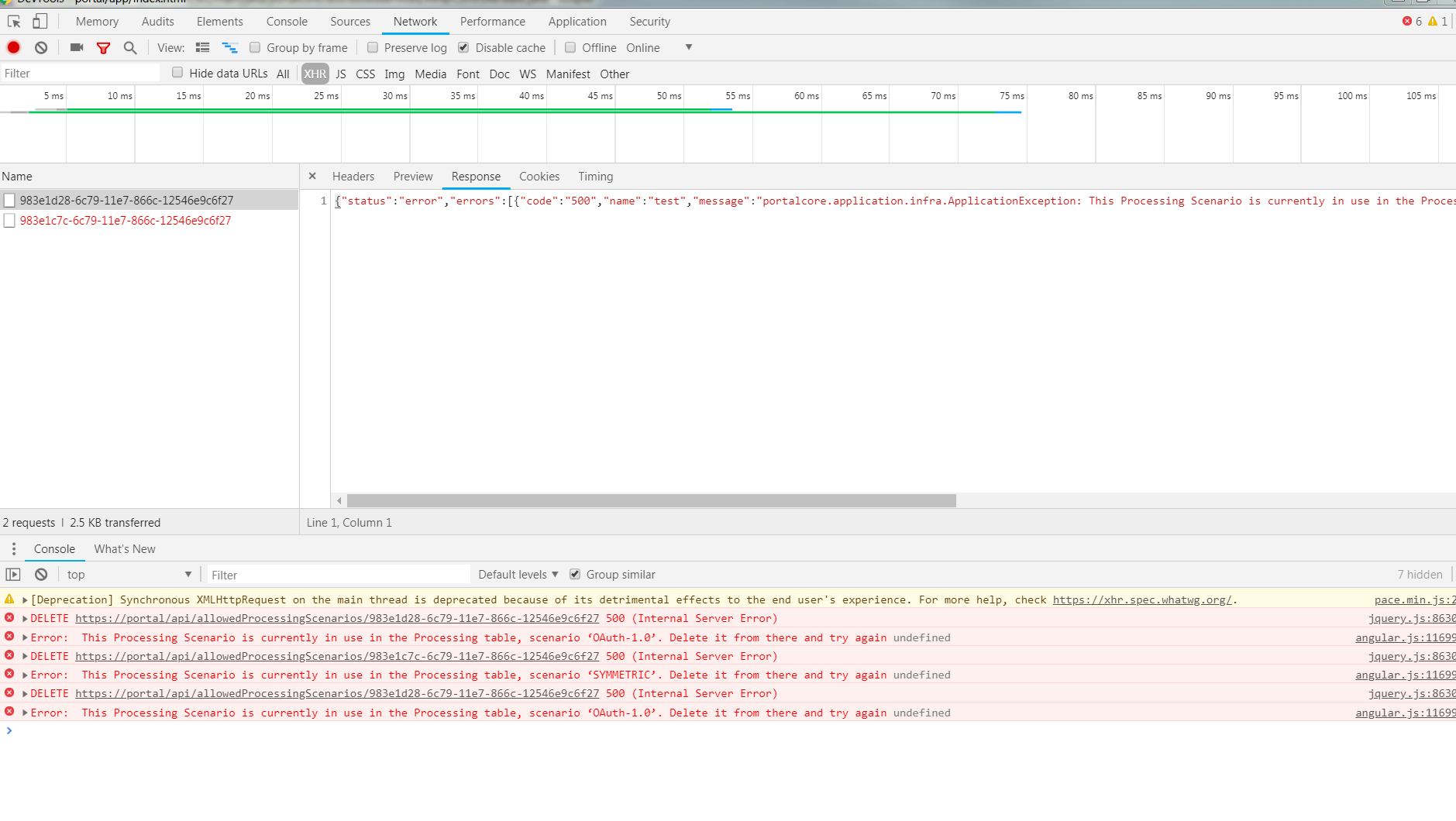Click the response scrollbar left arrow

coord(339,501)
